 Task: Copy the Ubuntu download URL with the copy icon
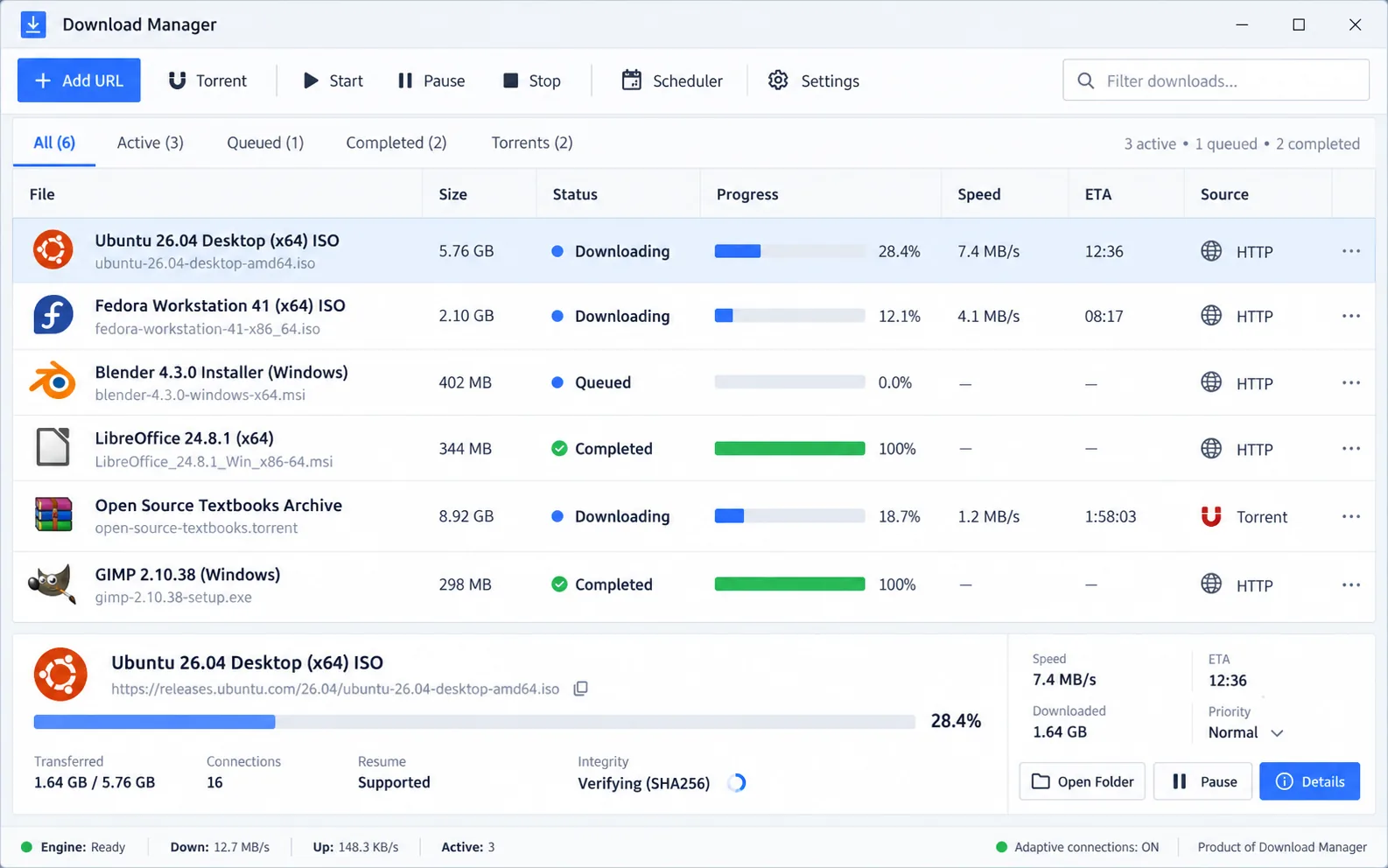(580, 689)
